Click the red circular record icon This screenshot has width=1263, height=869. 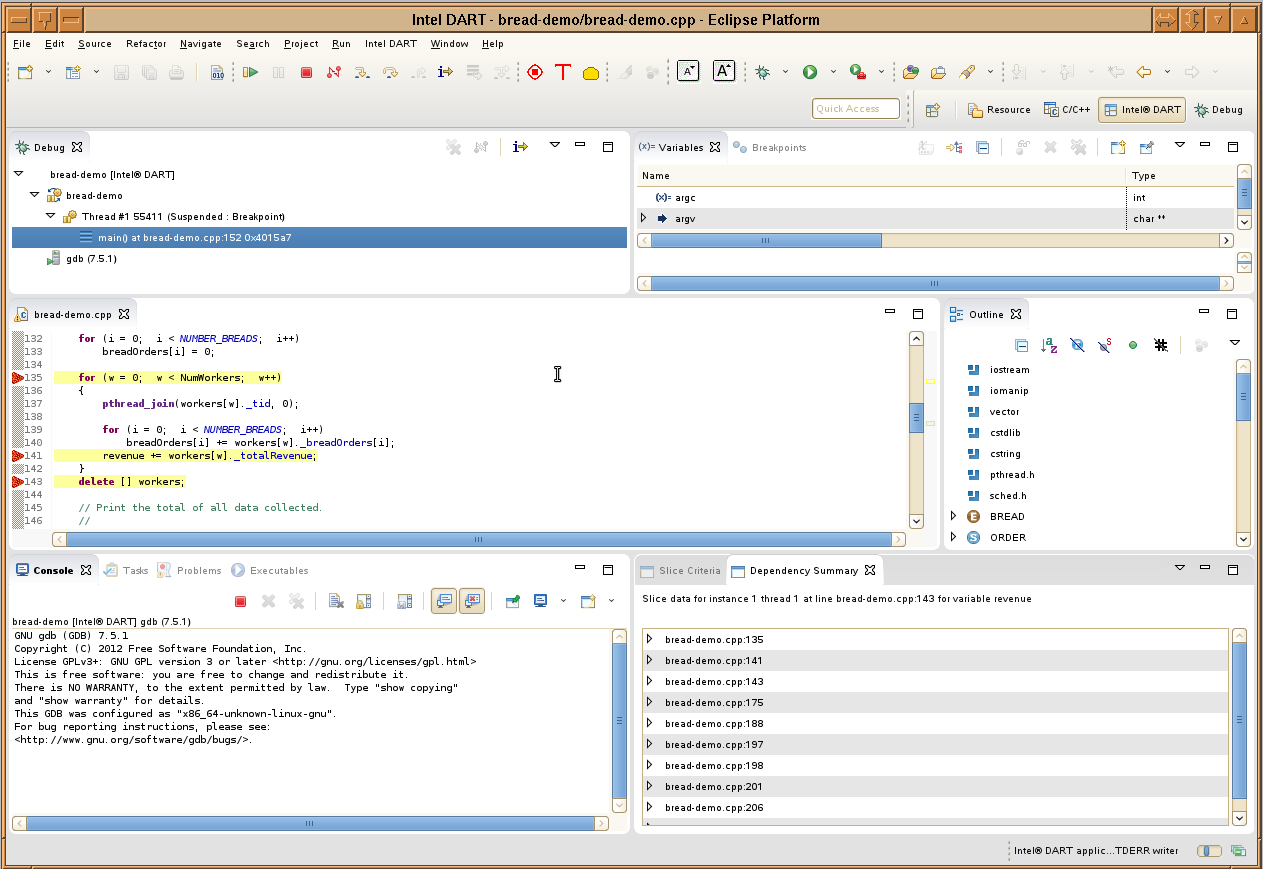[535, 72]
